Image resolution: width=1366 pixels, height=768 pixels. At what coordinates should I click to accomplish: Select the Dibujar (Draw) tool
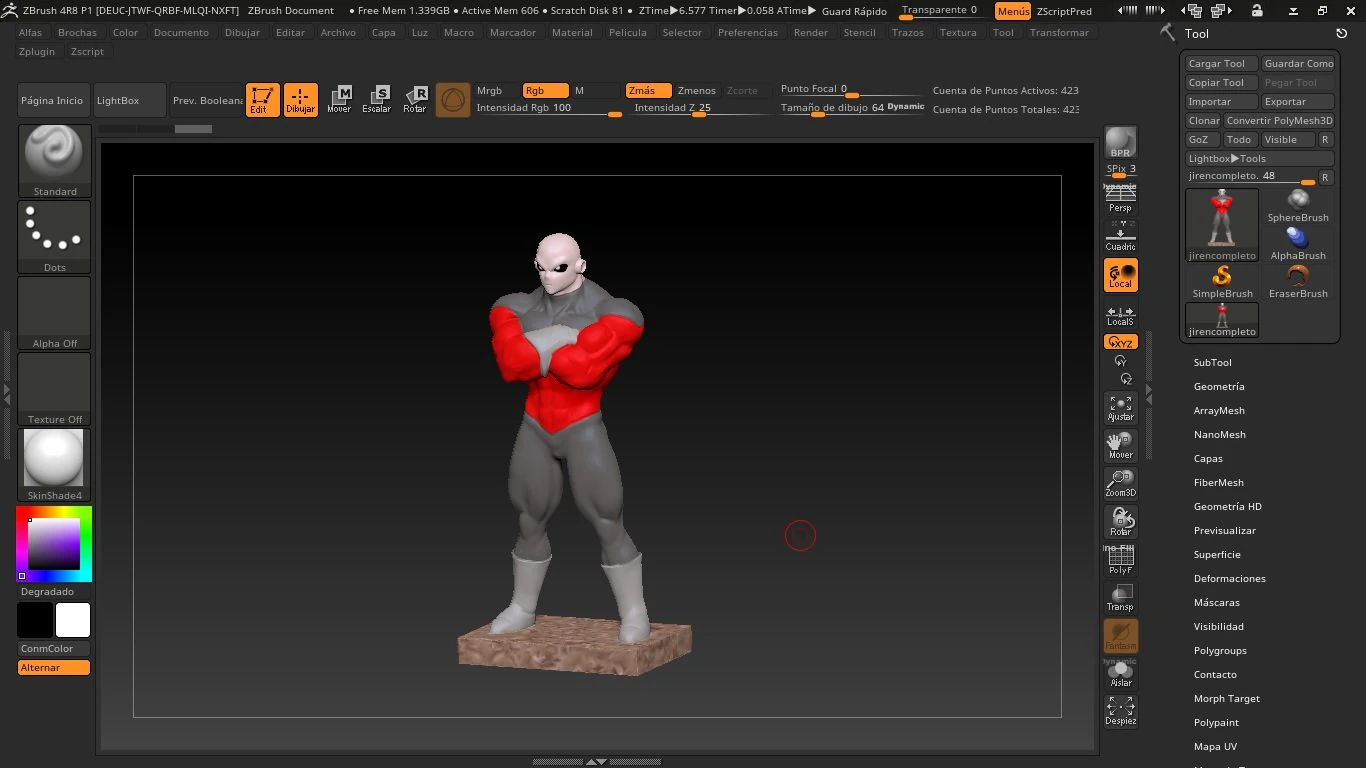(301, 100)
